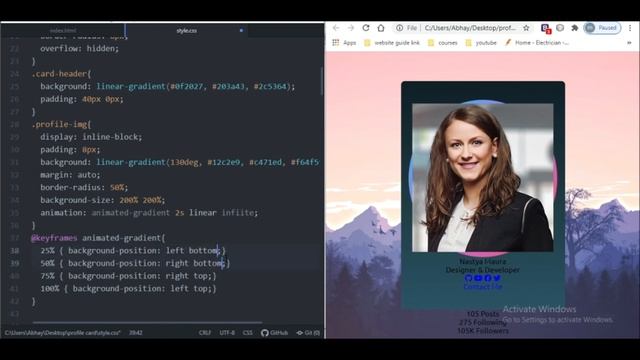640x360 pixels.
Task: Open the youtube bookmark folder
Action: tap(481, 42)
